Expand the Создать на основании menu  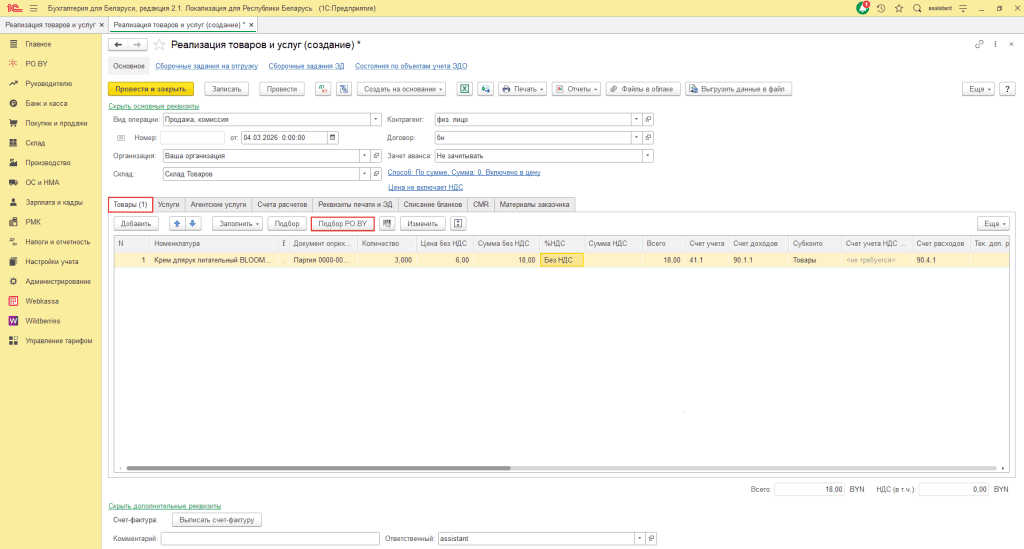coord(402,89)
